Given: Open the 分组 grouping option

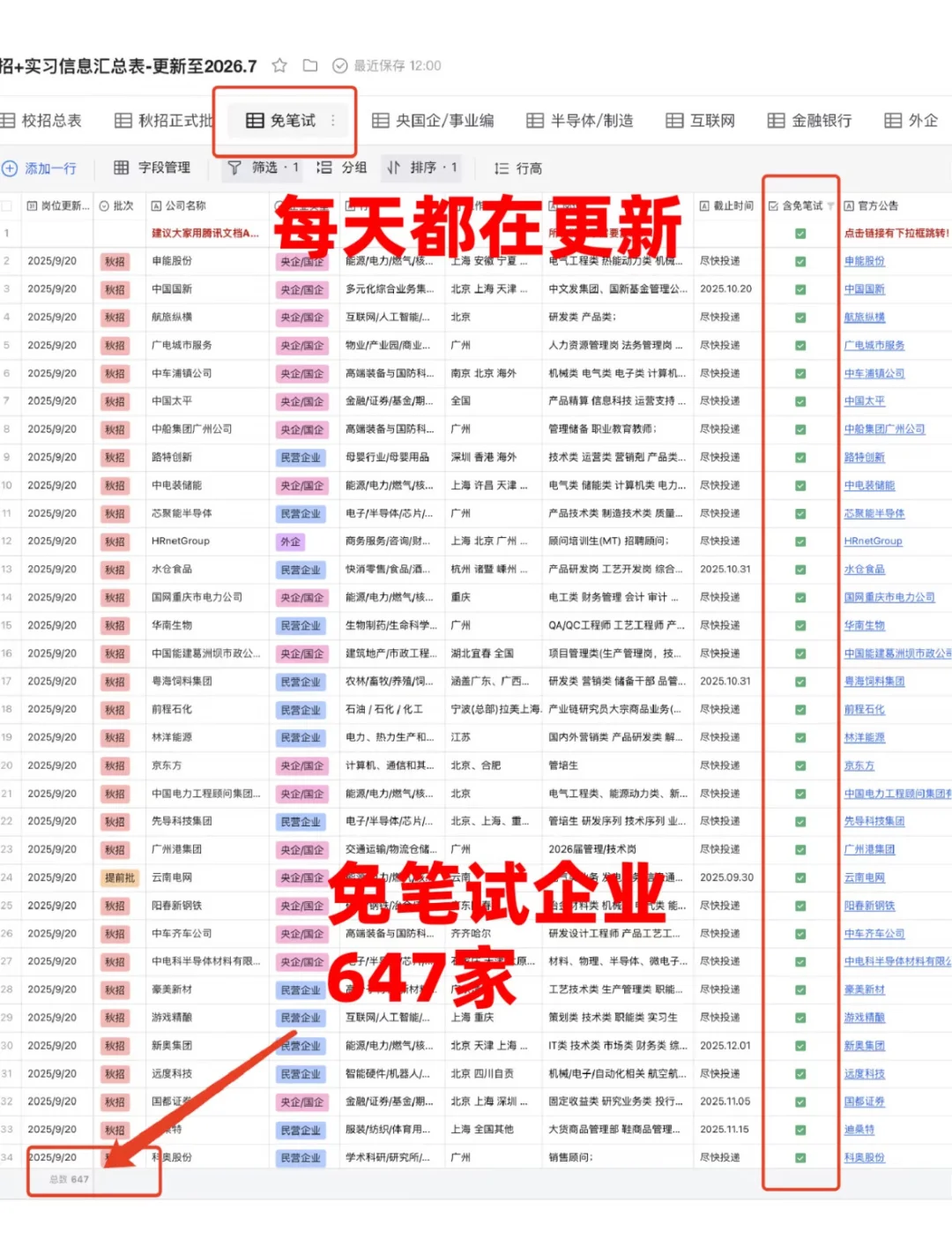Looking at the screenshot, I should pyautogui.click(x=342, y=168).
